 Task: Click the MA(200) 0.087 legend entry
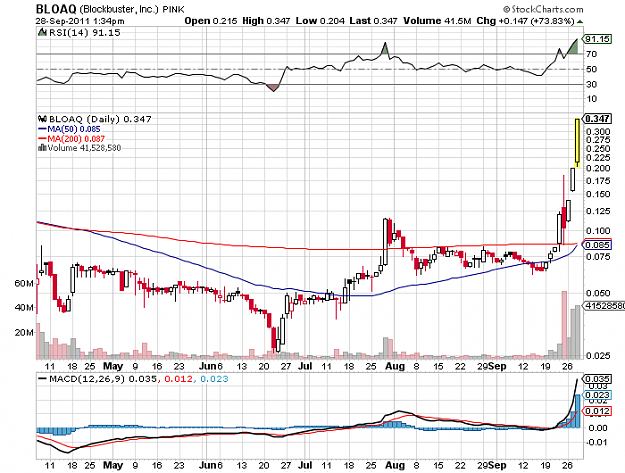pyautogui.click(x=76, y=139)
